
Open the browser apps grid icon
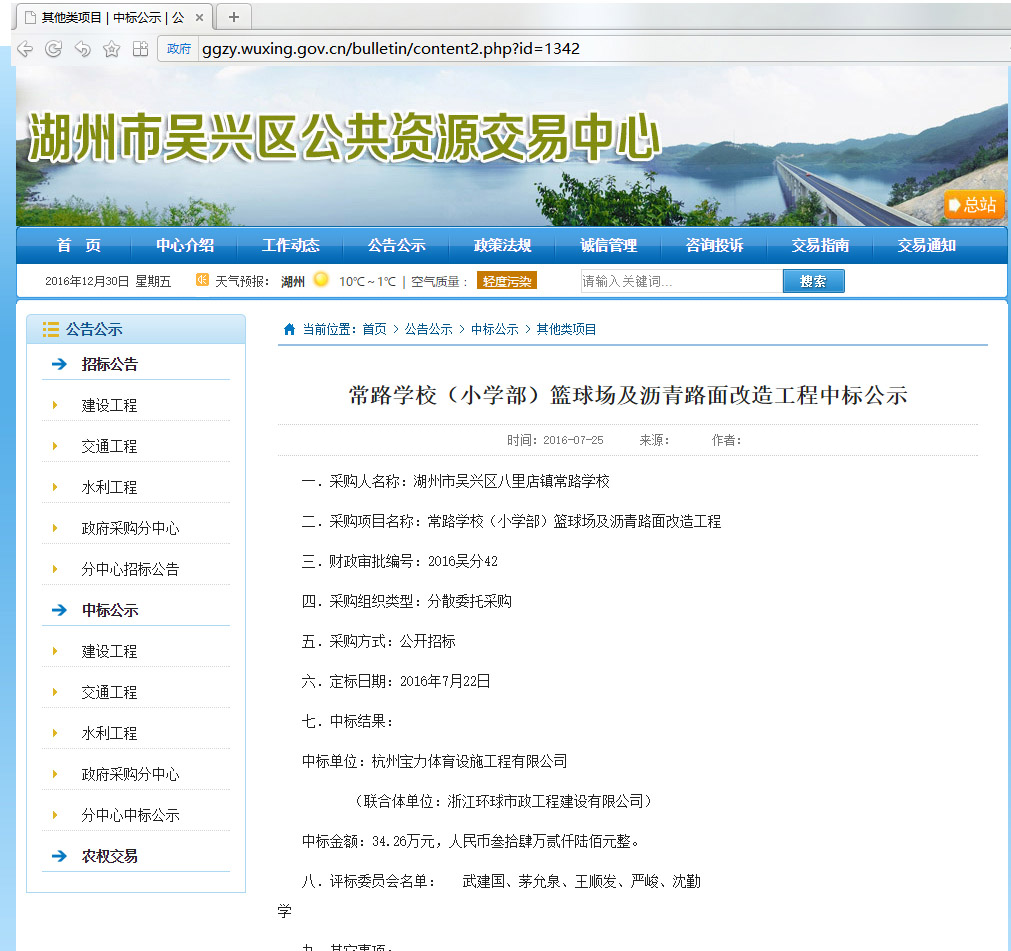[140, 49]
